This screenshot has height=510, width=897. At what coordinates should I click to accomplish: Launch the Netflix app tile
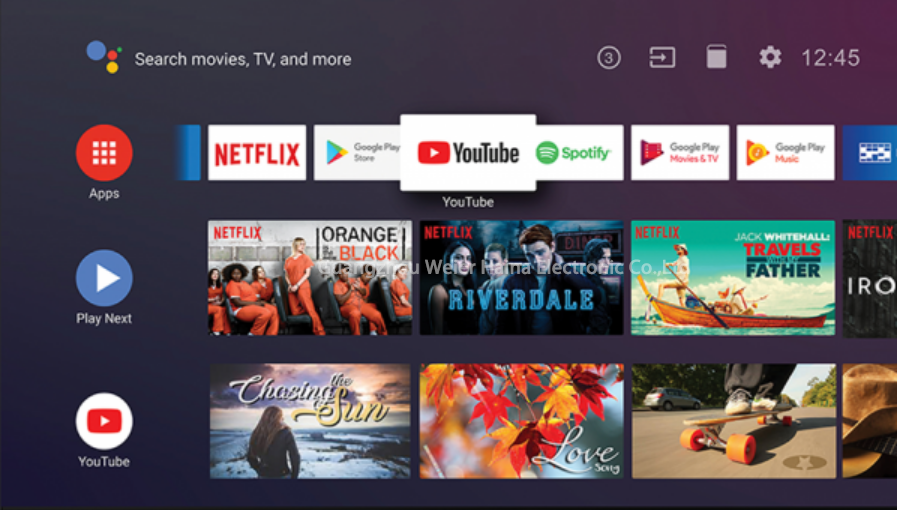click(x=257, y=153)
